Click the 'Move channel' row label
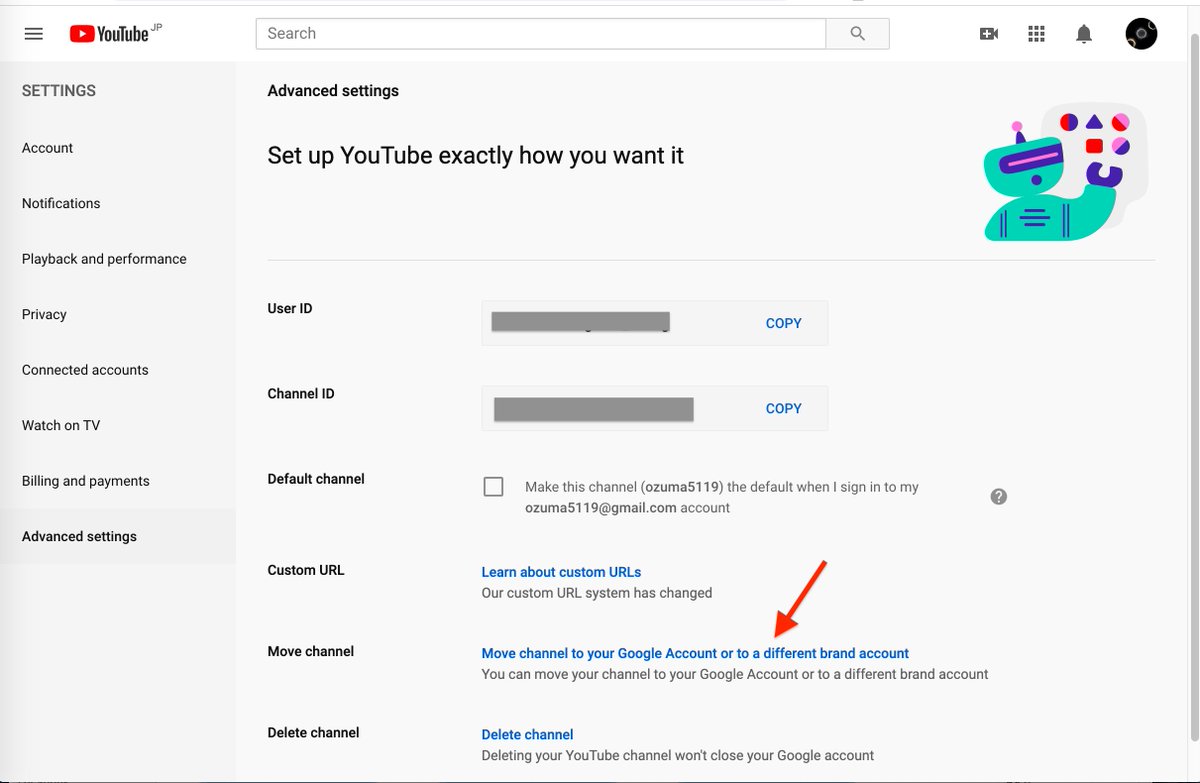This screenshot has height=783, width=1200. pyautogui.click(x=311, y=651)
